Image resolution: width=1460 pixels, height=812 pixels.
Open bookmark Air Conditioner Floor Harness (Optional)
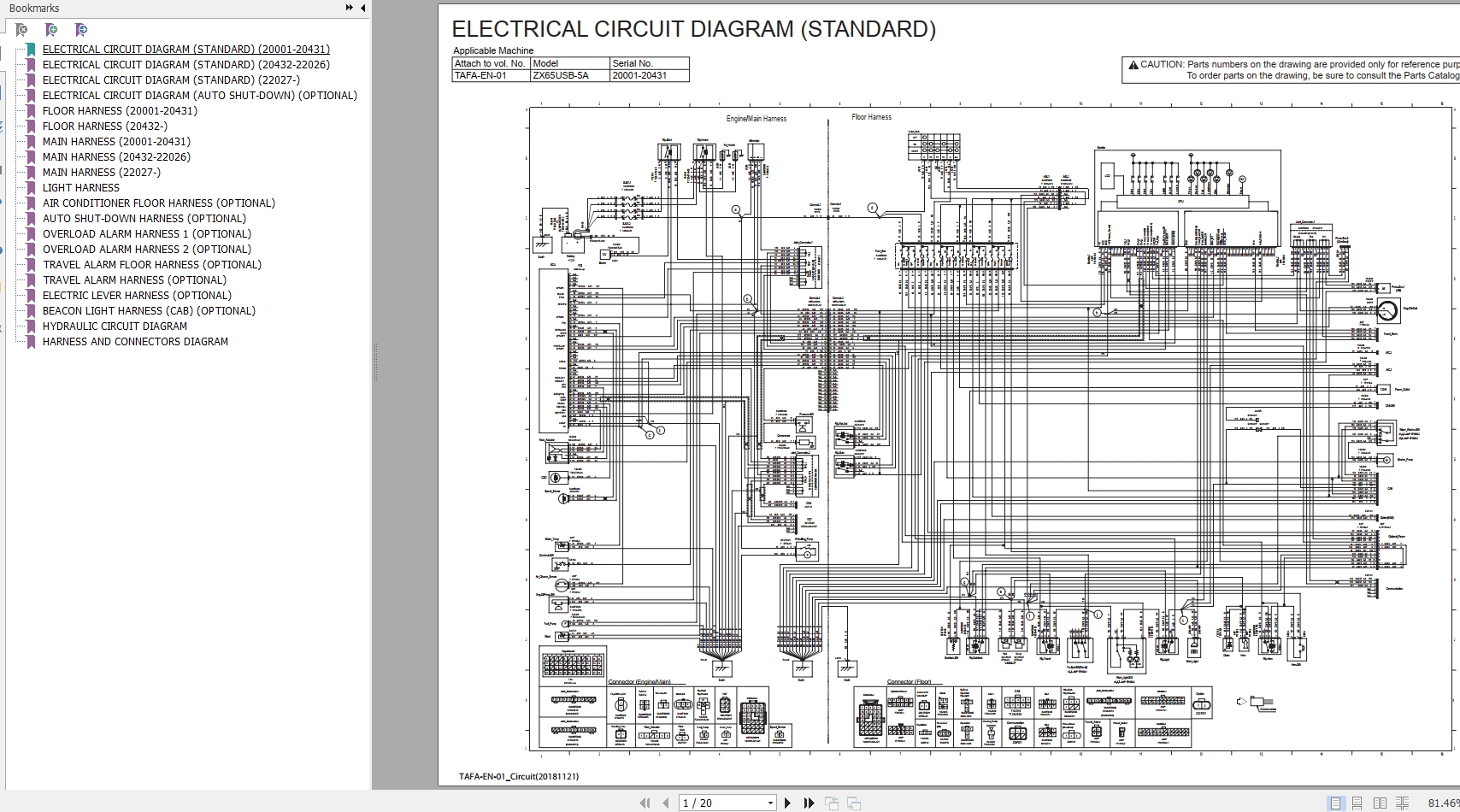[x=159, y=203]
